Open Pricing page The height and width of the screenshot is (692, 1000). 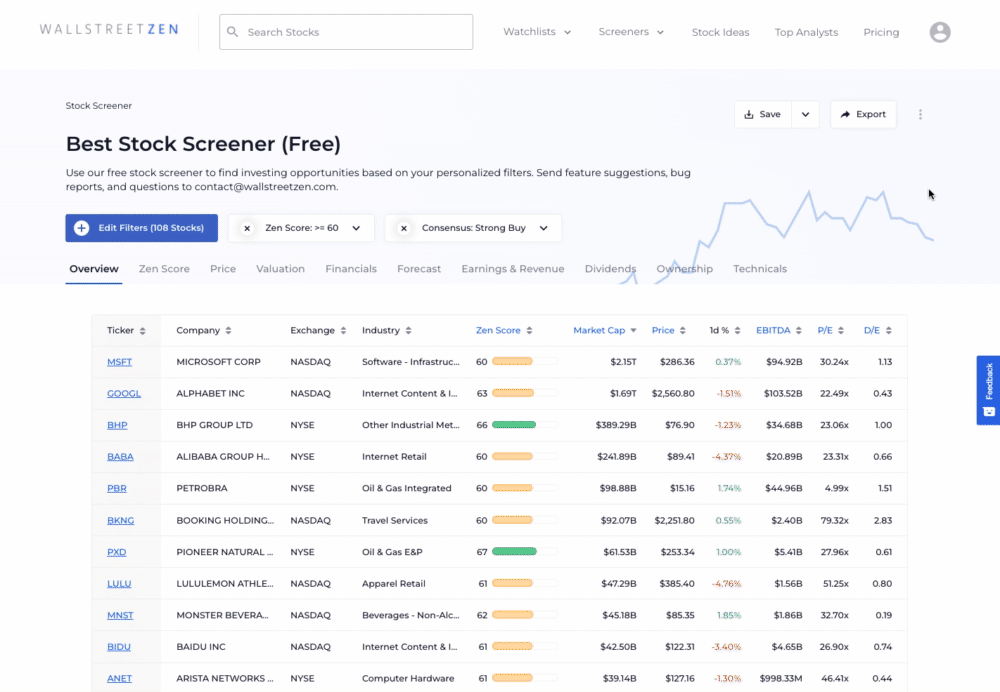[x=881, y=32]
